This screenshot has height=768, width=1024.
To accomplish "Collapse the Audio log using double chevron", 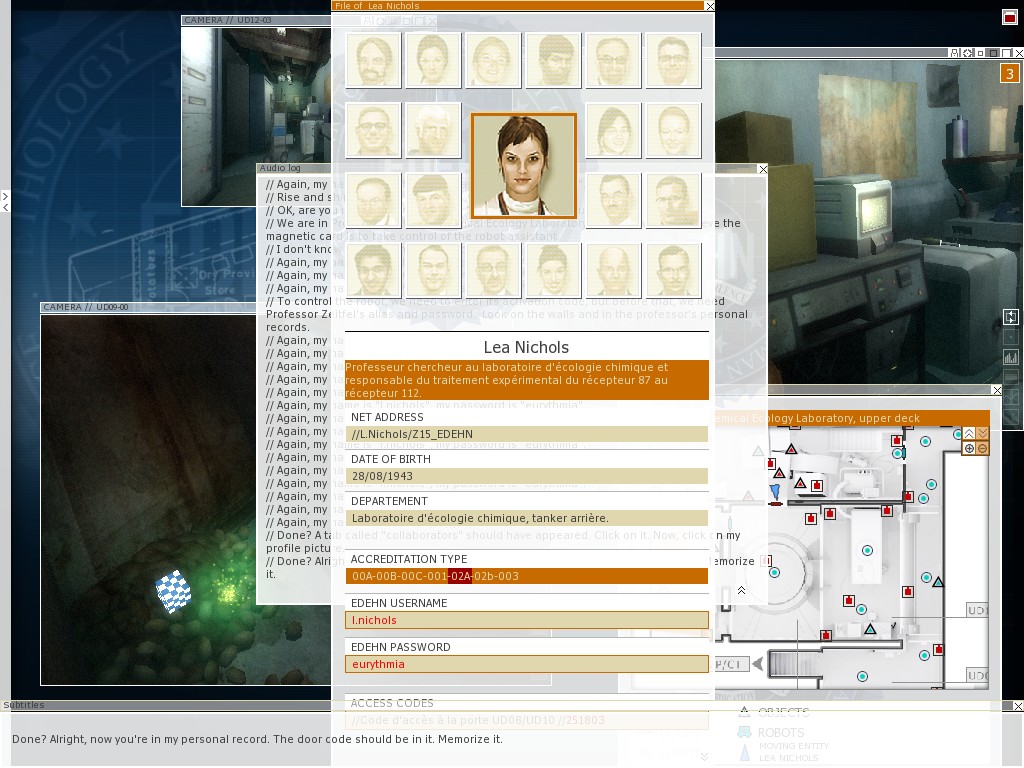I will pyautogui.click(x=741, y=591).
